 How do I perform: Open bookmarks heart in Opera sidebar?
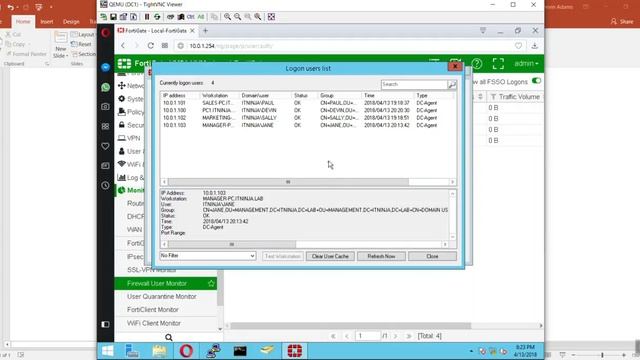[105, 146]
